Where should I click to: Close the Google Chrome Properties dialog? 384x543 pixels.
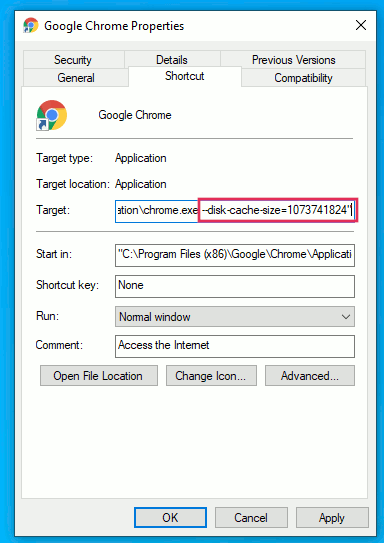[x=361, y=26]
